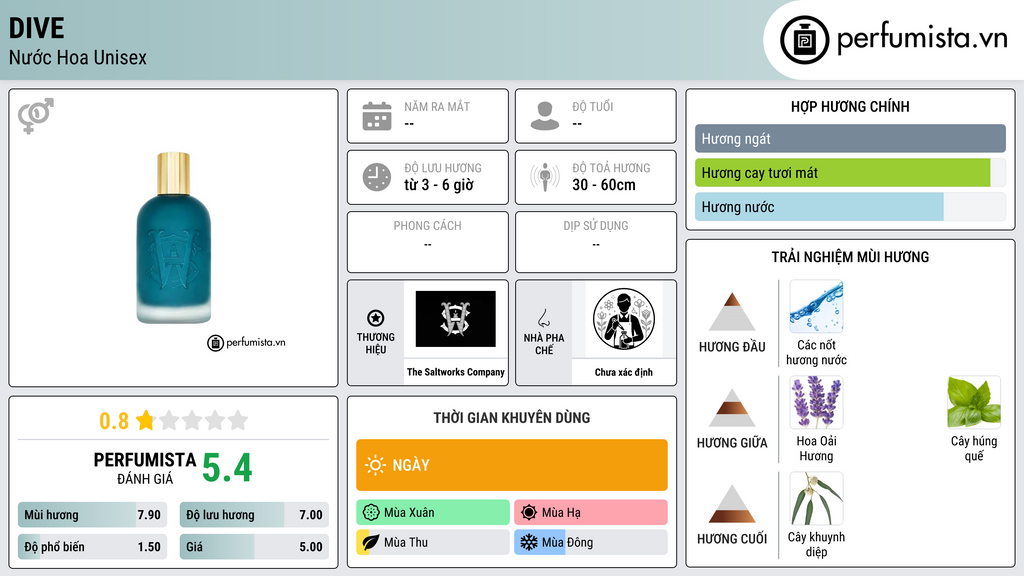Select the basil Cây húng quế image
The height and width of the screenshot is (576, 1024).
coord(974,403)
